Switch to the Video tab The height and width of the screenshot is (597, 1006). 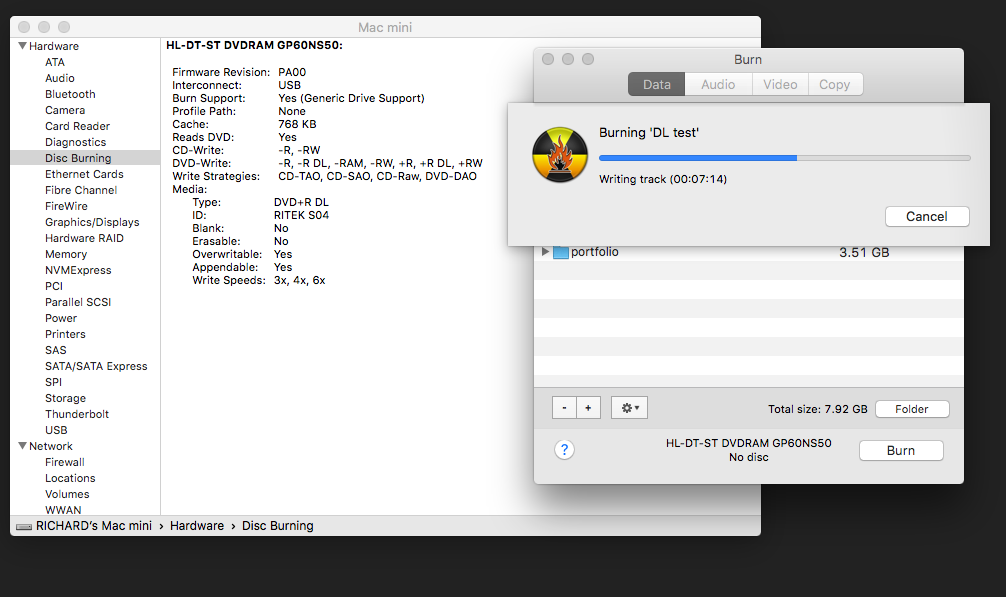(x=780, y=85)
